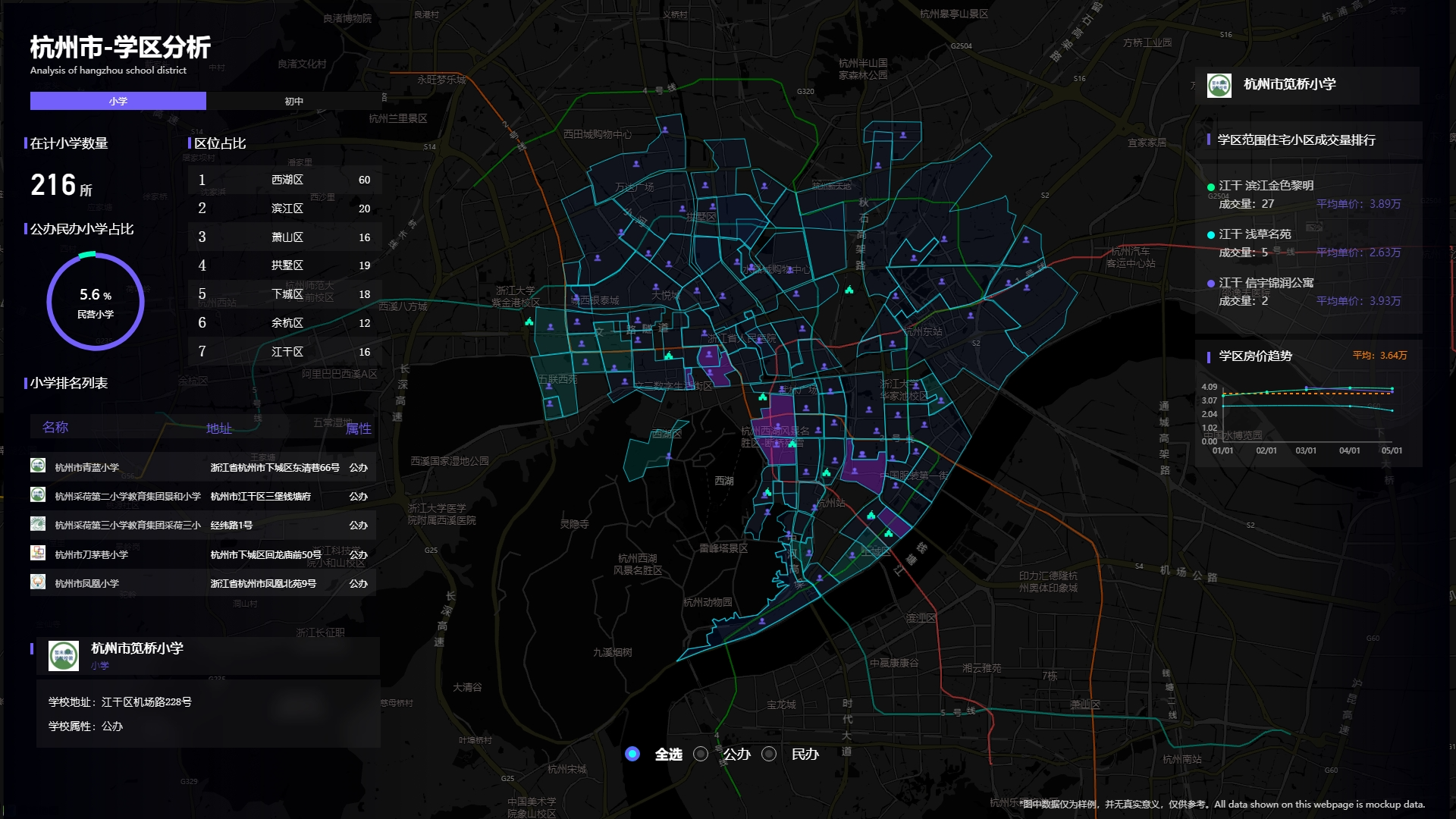The image size is (1456, 819).
Task: Click 杭州市刀茅巷小学 school logo icon
Action: 38,553
